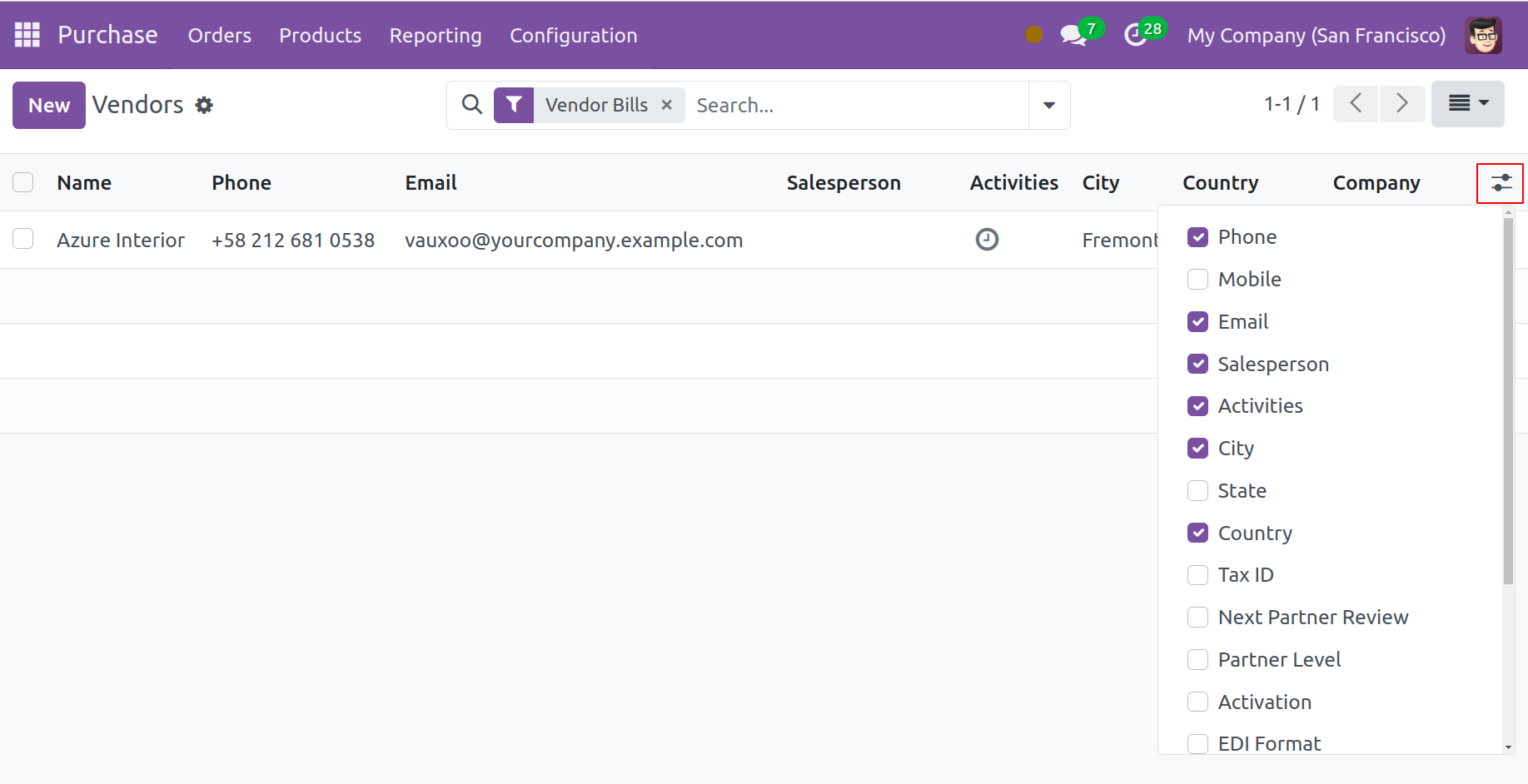Click the column options panel scrollbar
1528x784 pixels.
click(x=1508, y=401)
